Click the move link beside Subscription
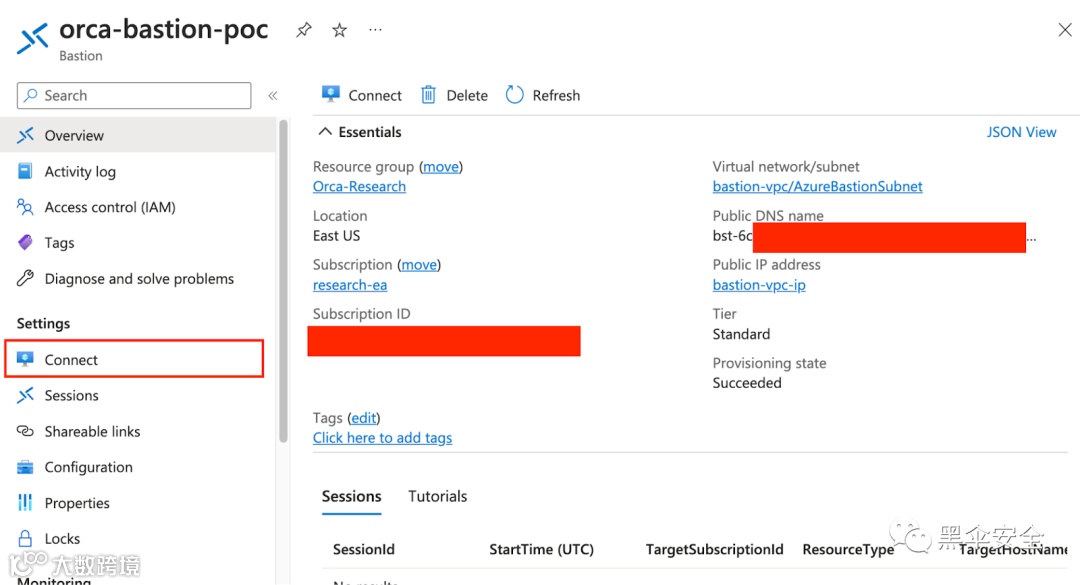 419,265
